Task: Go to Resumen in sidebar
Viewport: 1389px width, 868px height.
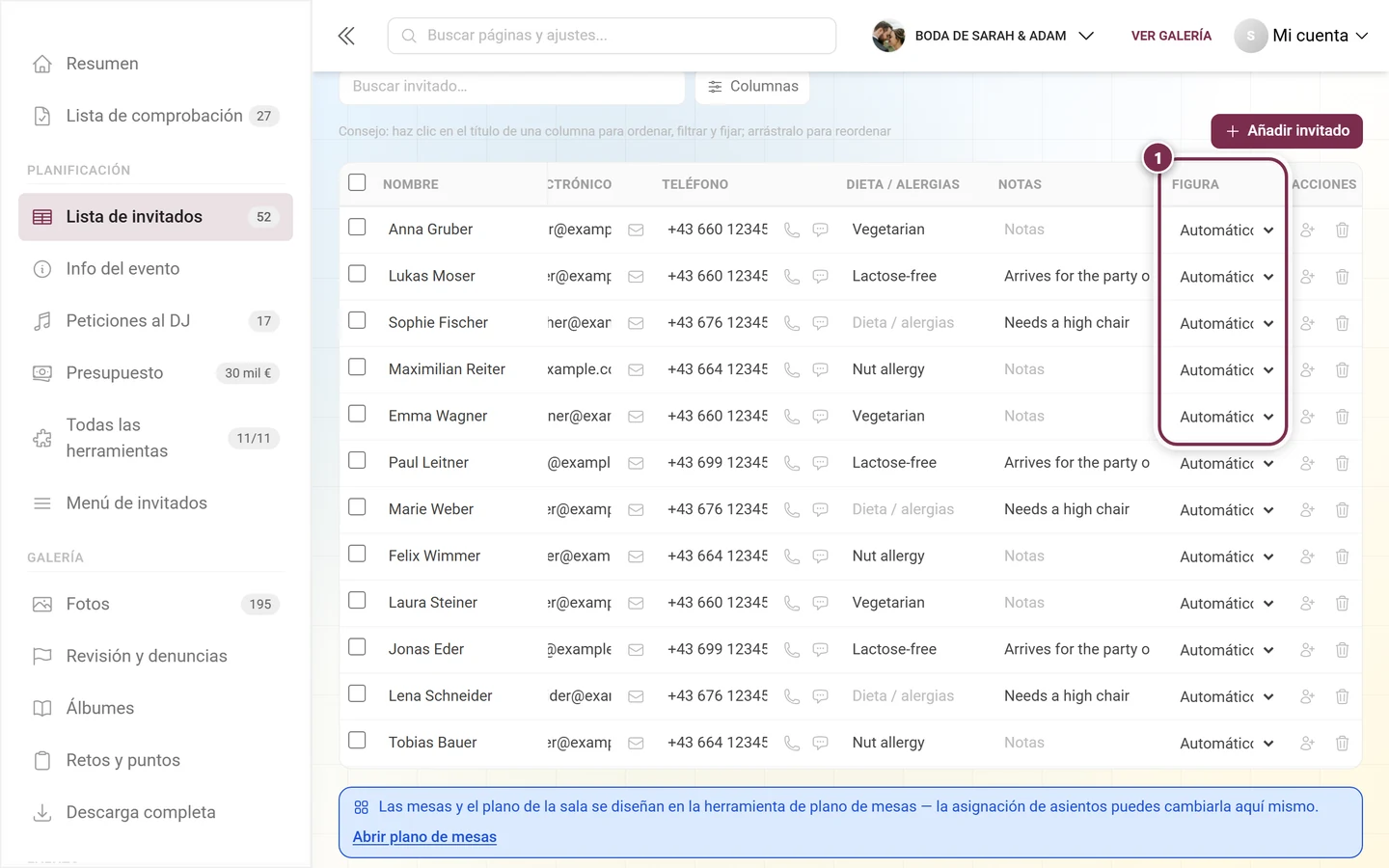Action: [x=155, y=64]
